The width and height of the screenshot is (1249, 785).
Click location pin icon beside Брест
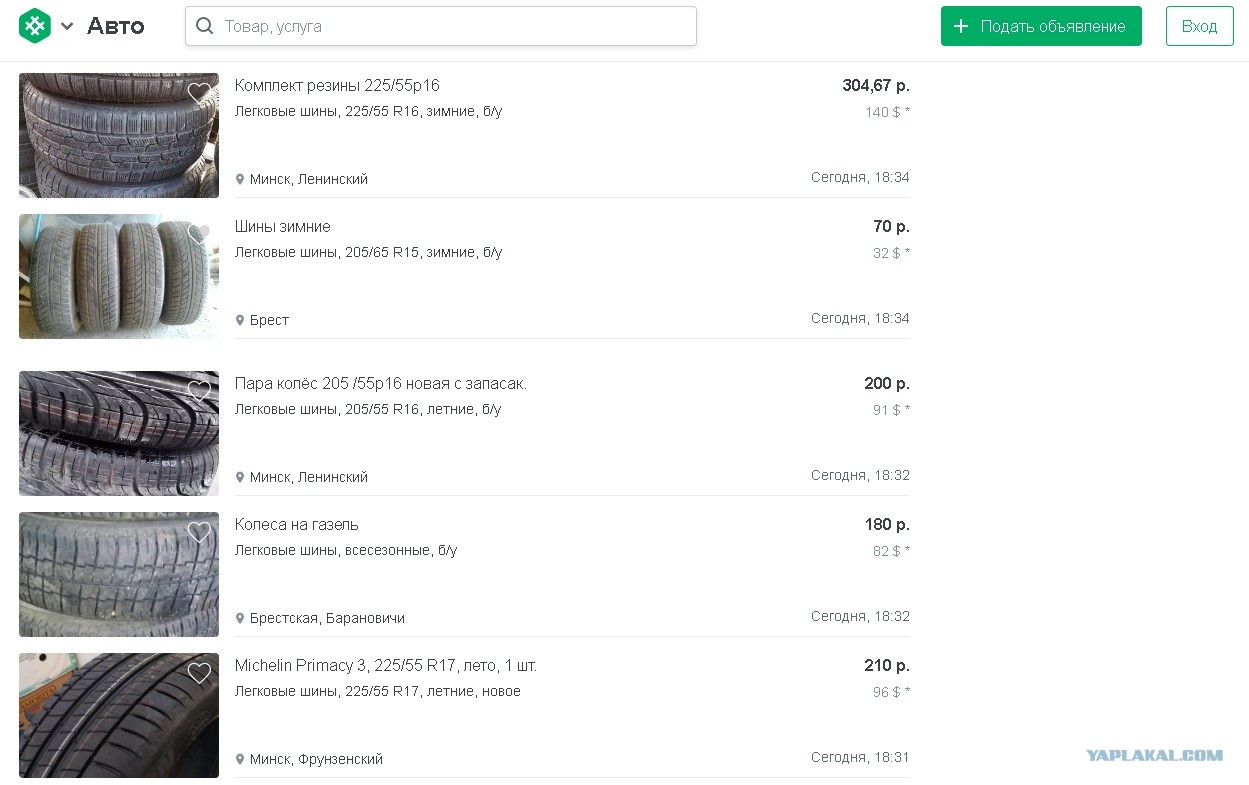(240, 320)
